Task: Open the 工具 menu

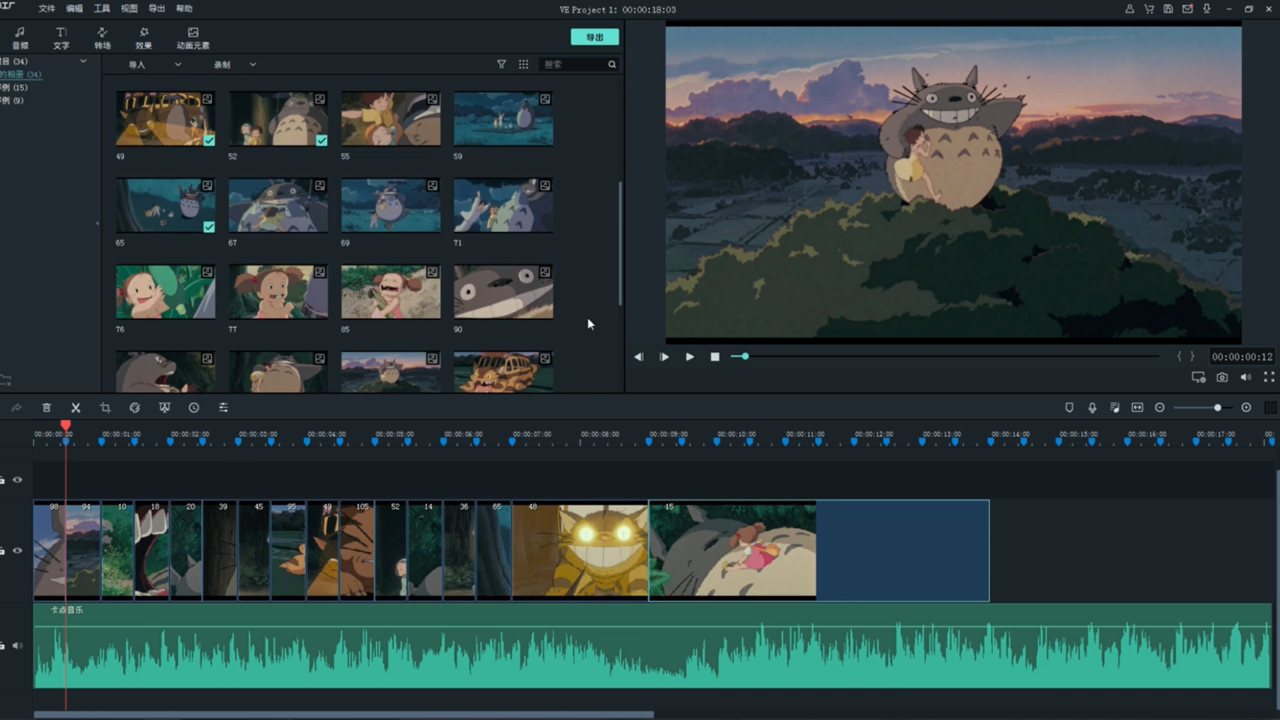Action: pyautogui.click(x=102, y=9)
